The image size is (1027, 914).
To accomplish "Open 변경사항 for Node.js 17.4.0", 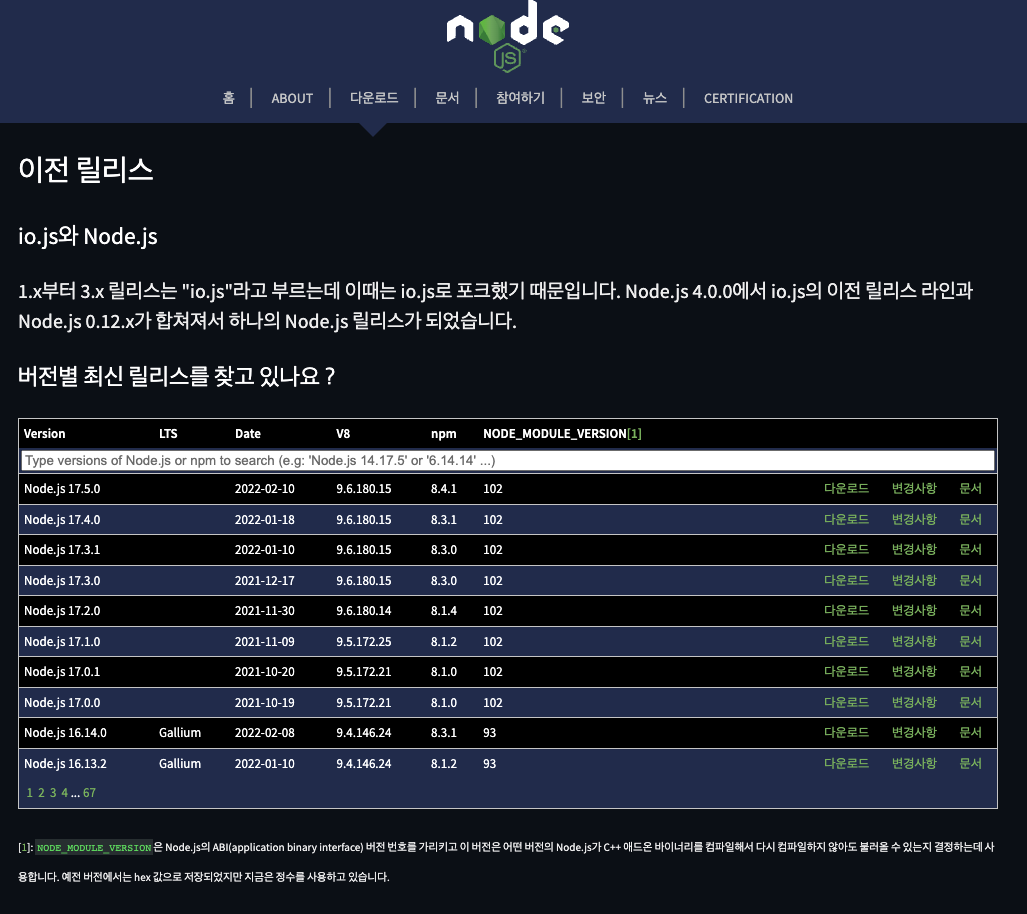I will (x=914, y=520).
